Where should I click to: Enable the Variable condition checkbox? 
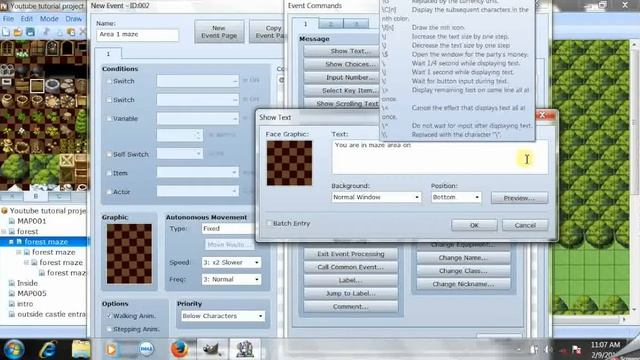[109, 118]
